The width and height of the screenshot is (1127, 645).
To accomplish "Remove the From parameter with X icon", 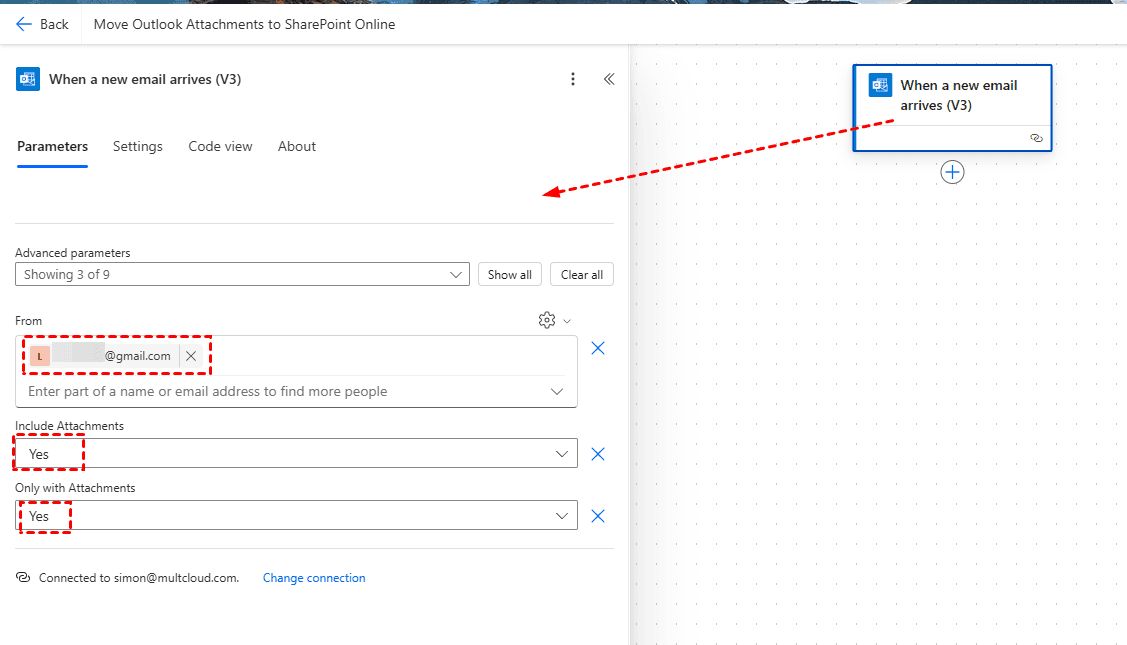I will (598, 348).
